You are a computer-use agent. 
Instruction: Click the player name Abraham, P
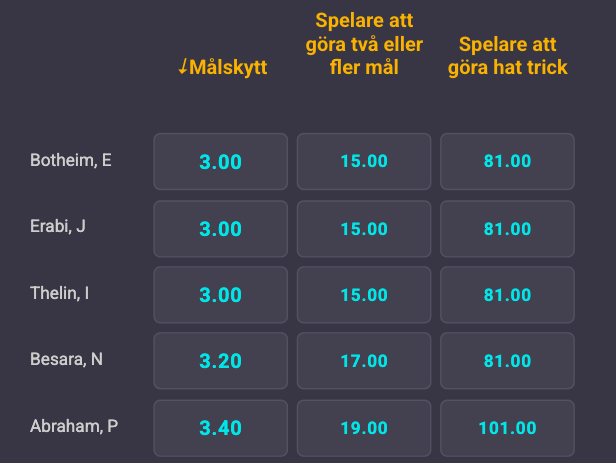74,427
